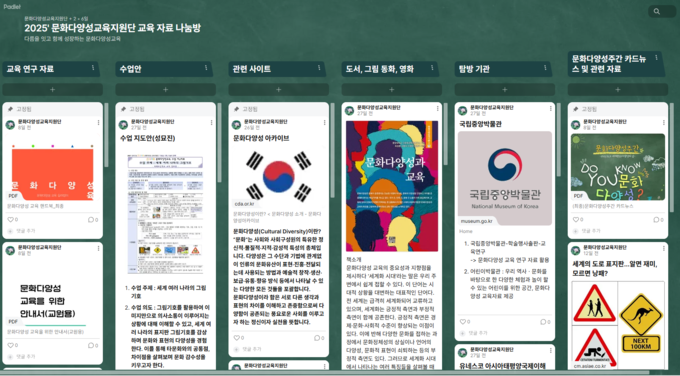This screenshot has width=680, height=376.
Task: Like the 문화다양성 교육 핸드북 PDF post
Action: [x=10, y=220]
